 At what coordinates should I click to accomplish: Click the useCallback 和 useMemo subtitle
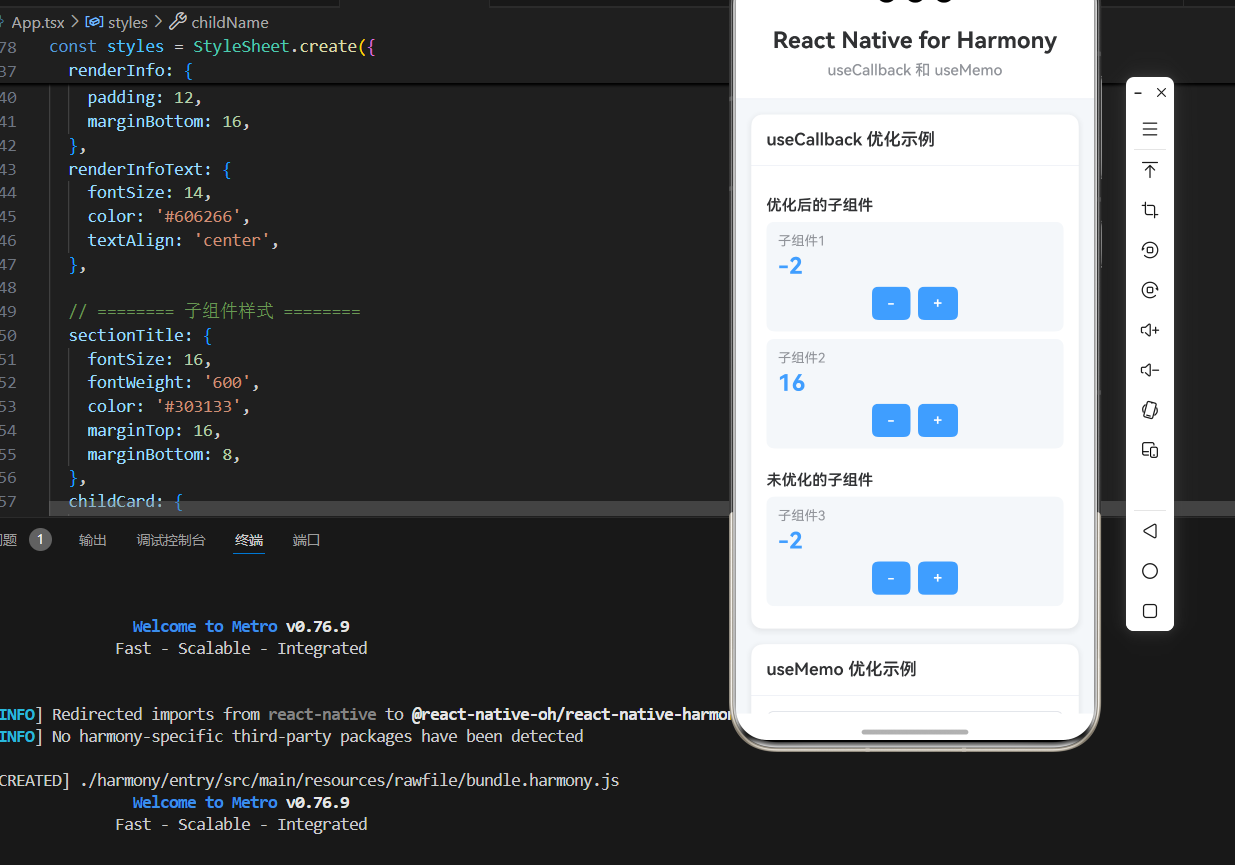914,70
